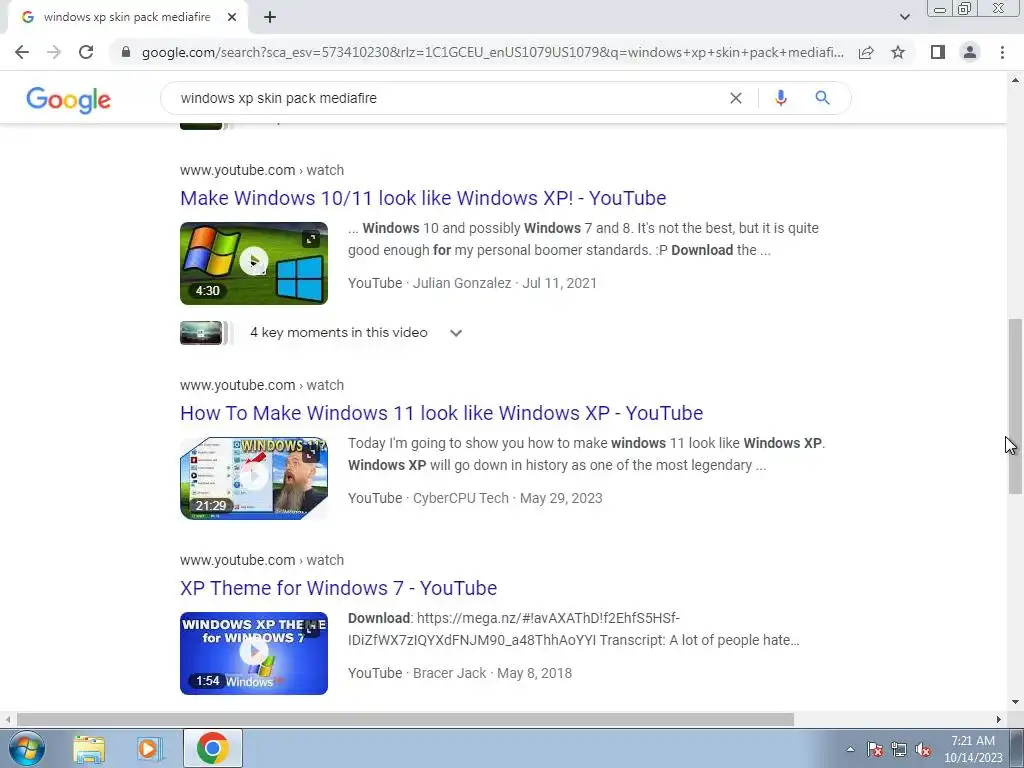View site information padlock icon
1024x768 pixels.
[x=126, y=52]
